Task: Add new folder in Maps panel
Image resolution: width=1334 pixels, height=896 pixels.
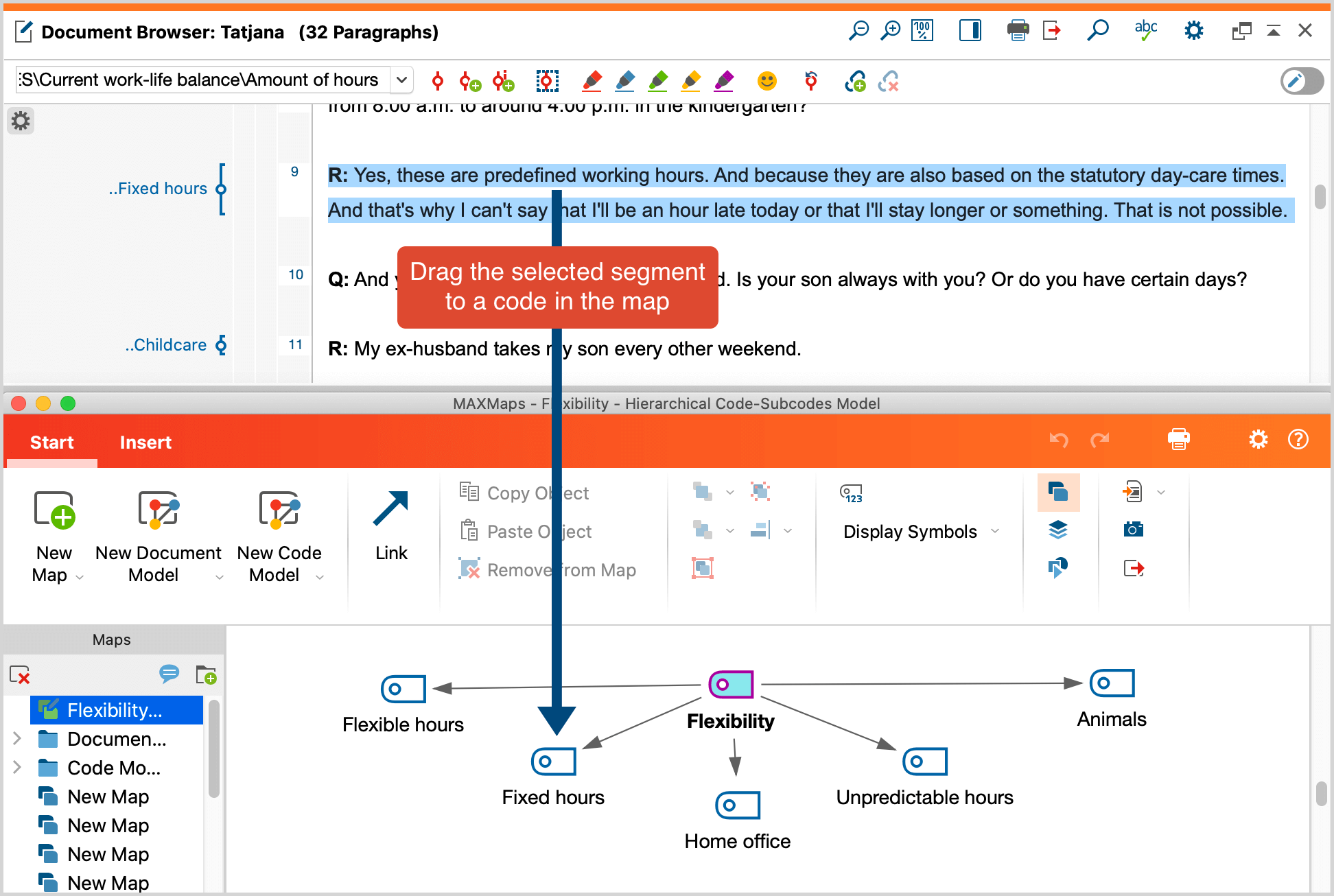Action: 206,675
